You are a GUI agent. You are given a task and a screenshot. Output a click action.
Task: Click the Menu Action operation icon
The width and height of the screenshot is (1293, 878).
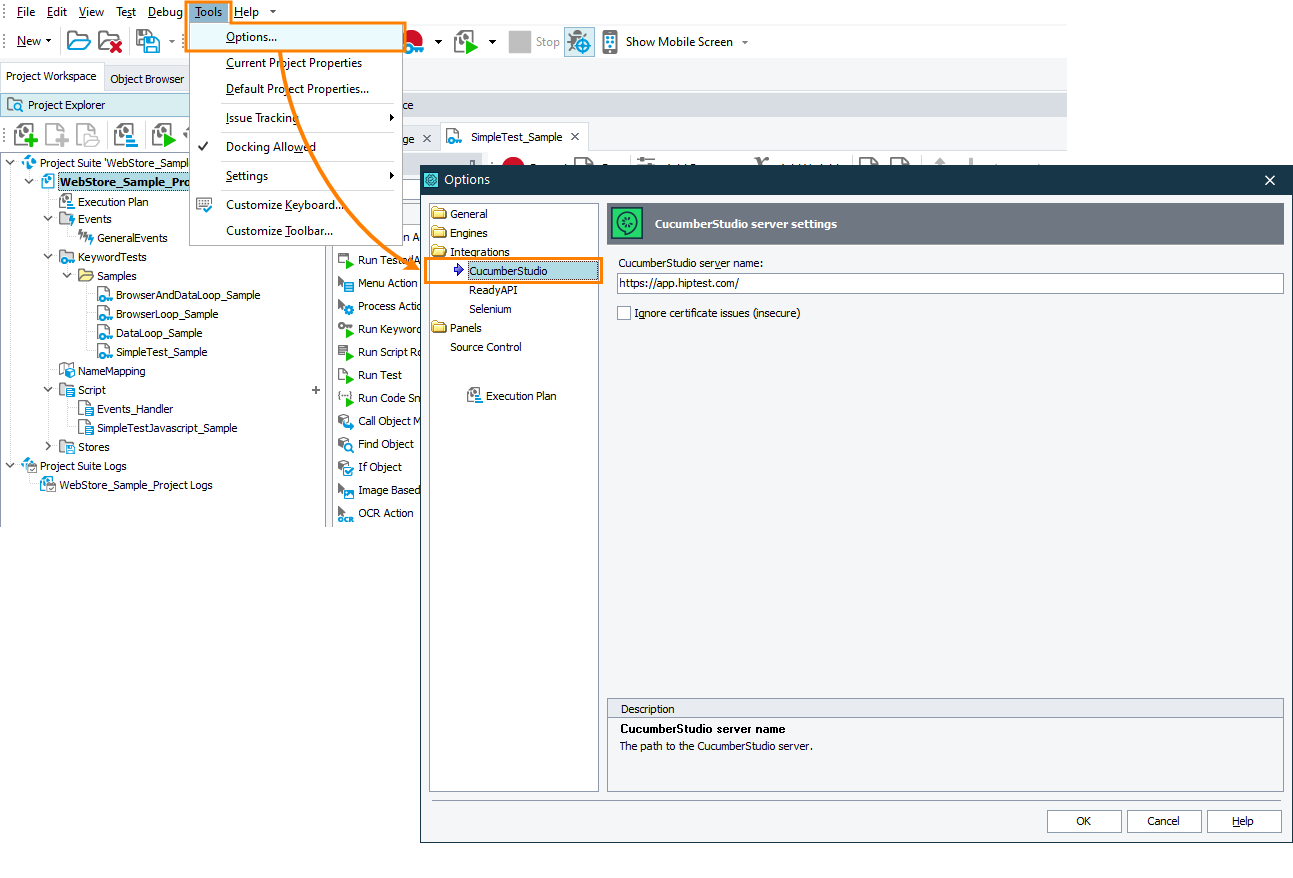345,284
